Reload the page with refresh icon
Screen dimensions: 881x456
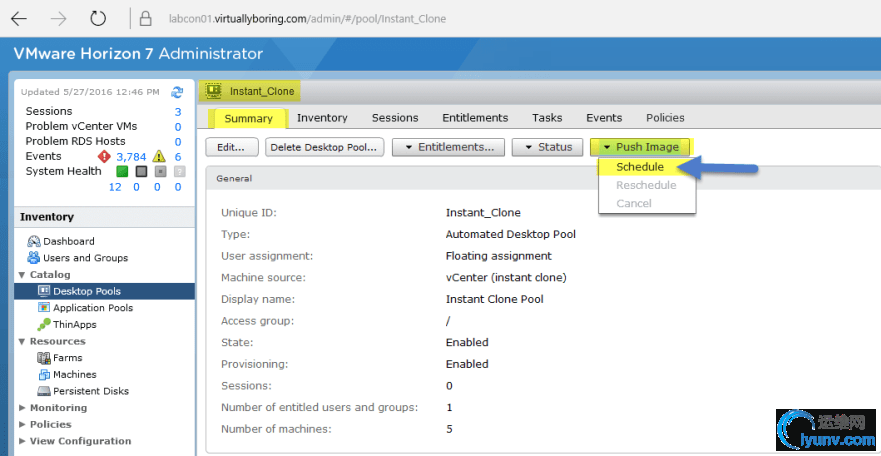[x=98, y=19]
